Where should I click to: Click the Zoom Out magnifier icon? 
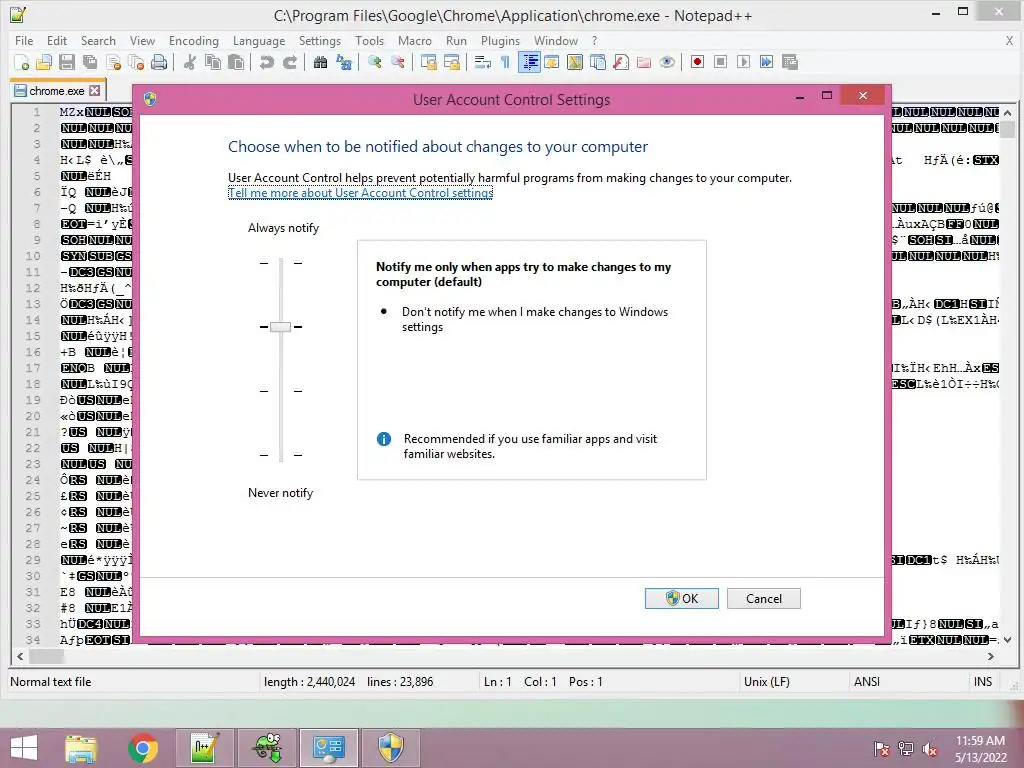[x=397, y=62]
